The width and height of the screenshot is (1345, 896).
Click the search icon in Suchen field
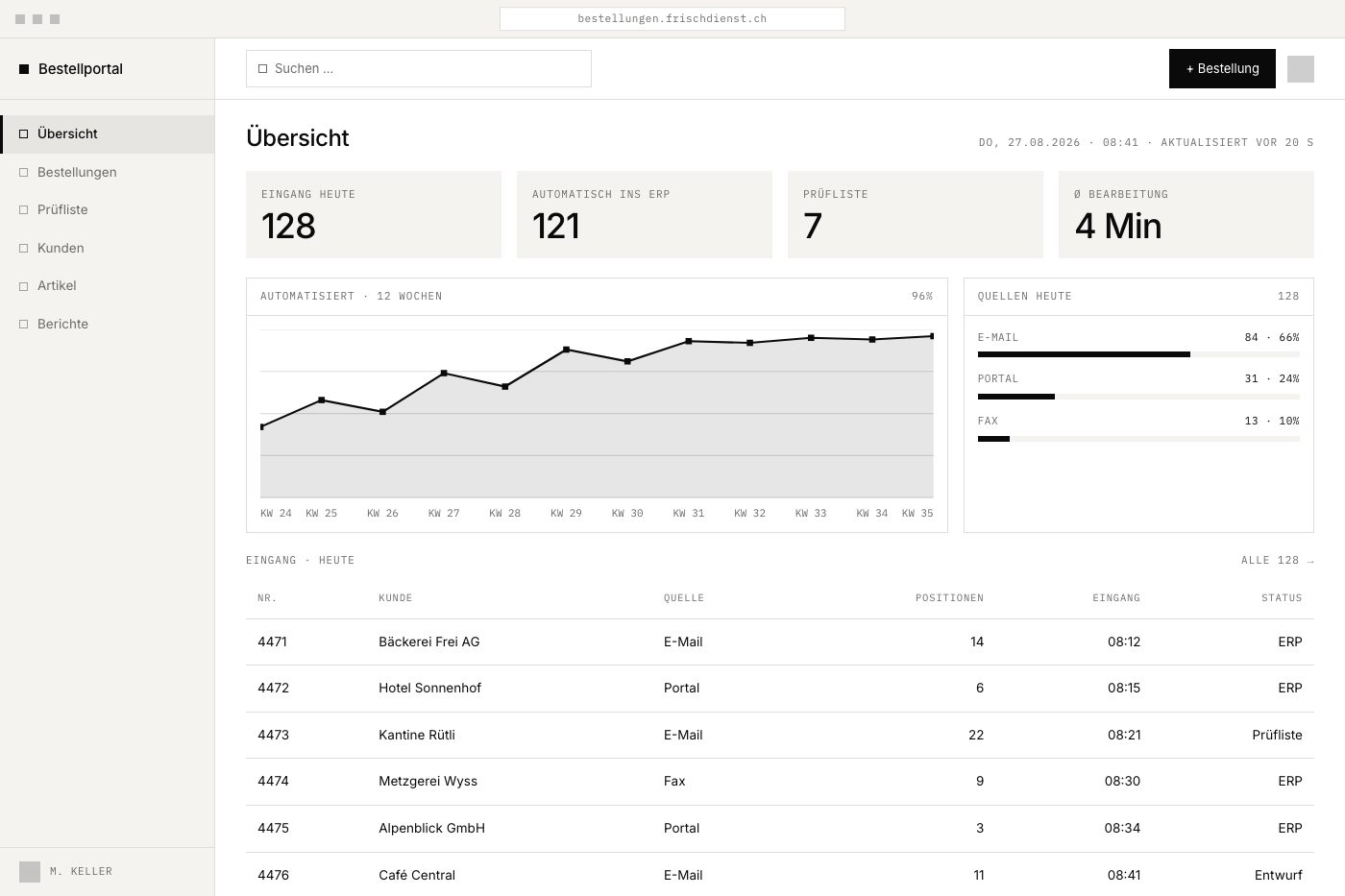pyautogui.click(x=263, y=69)
